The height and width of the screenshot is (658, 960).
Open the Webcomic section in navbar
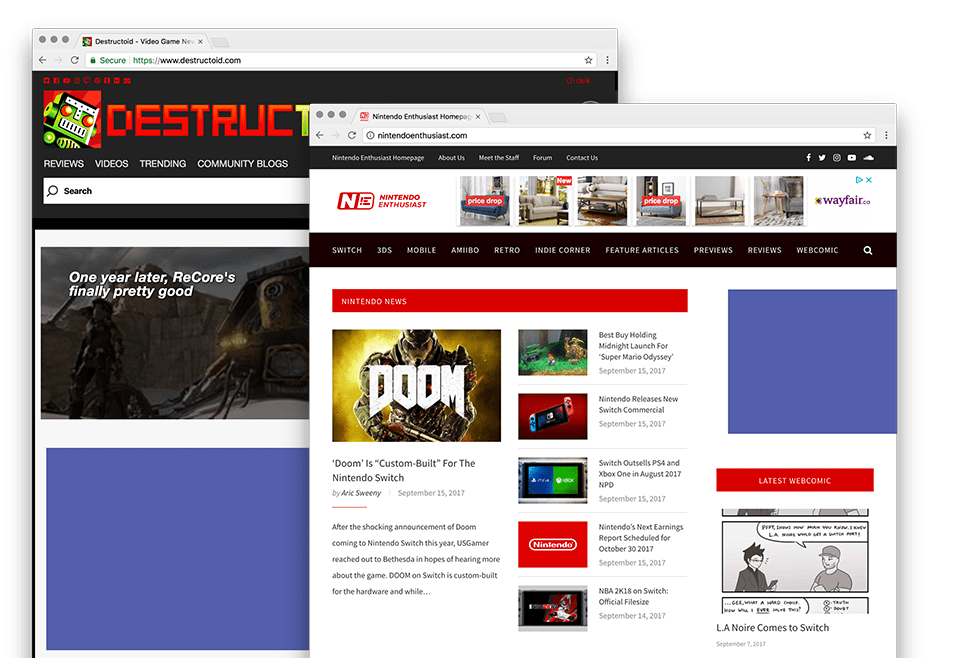pyautogui.click(x=817, y=250)
